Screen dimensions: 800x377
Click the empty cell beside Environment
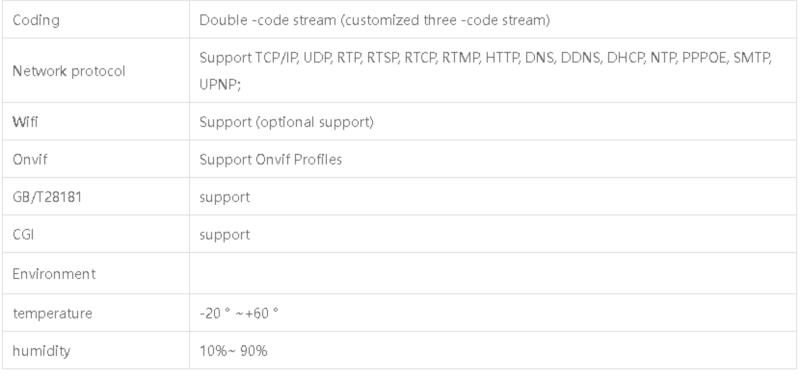pos(493,273)
